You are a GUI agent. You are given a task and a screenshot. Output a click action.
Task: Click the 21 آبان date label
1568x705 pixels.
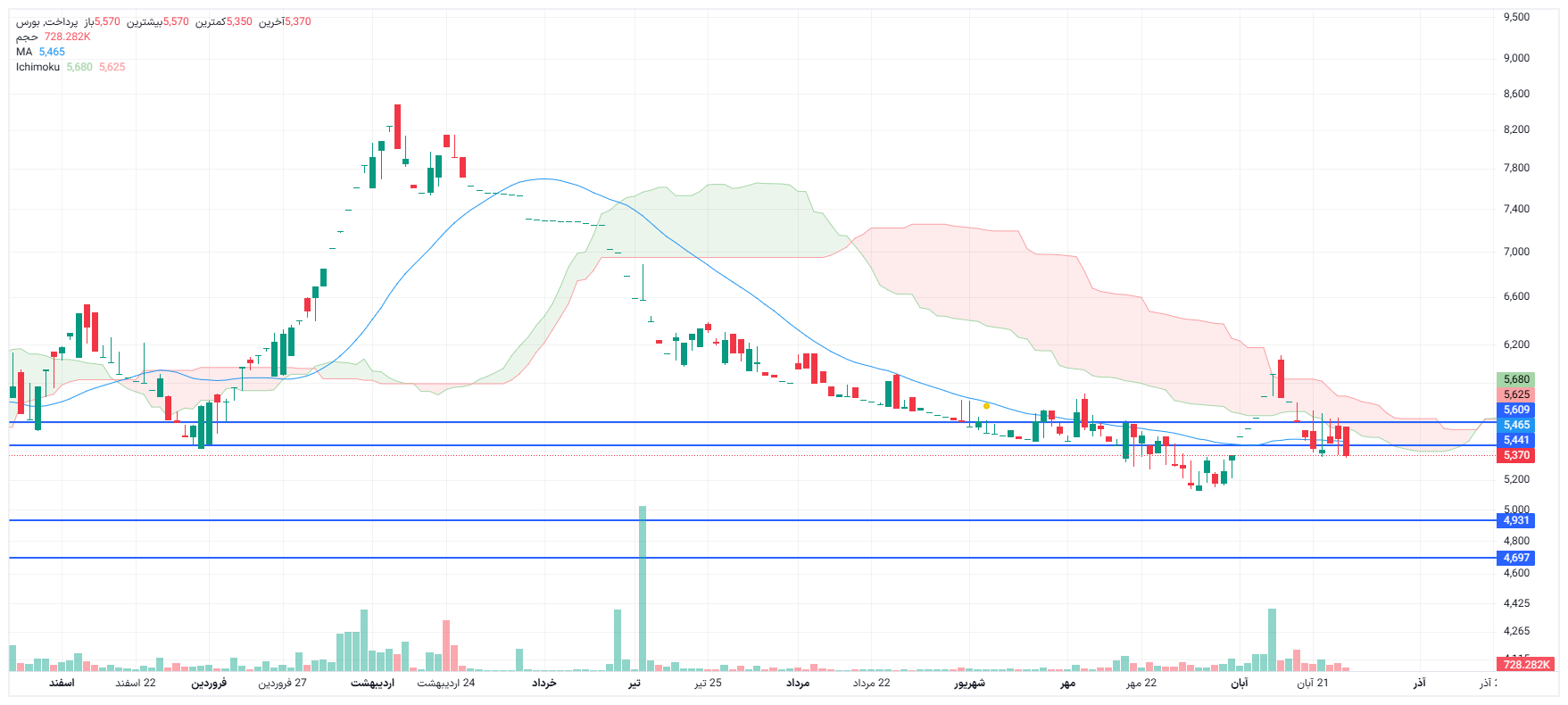coord(1312,683)
